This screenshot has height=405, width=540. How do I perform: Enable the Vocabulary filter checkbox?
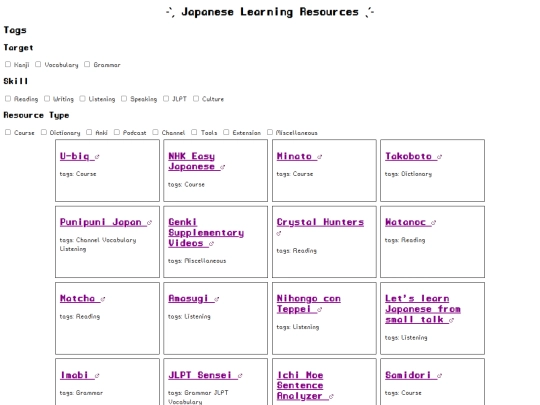tap(38, 64)
